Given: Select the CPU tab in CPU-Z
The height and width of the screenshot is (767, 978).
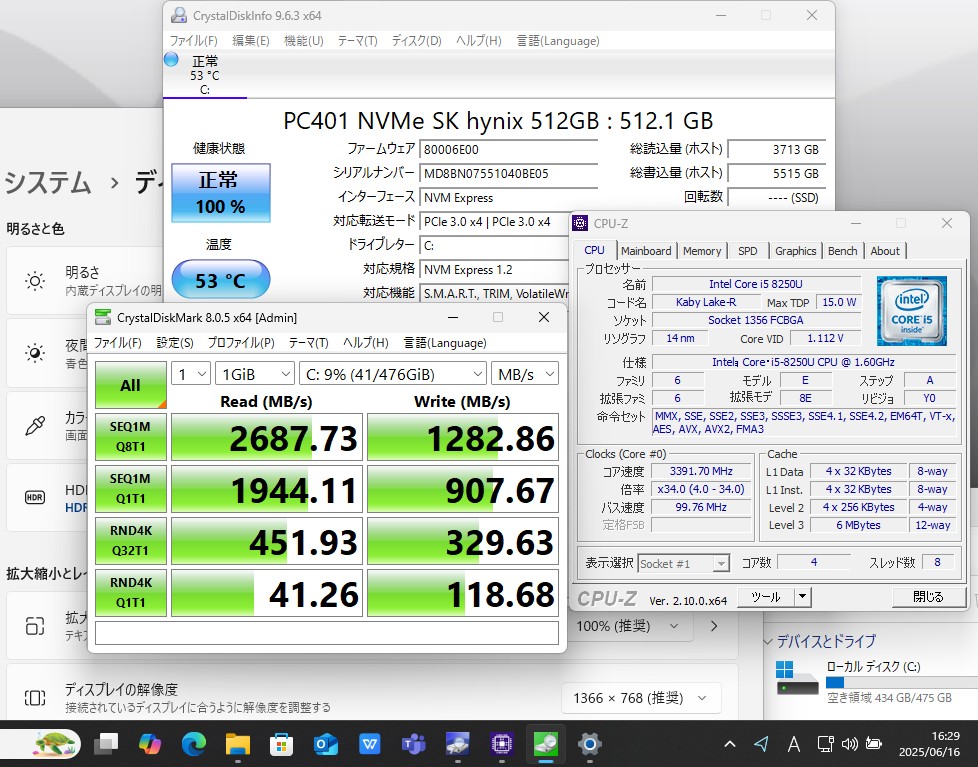Looking at the screenshot, I should 594,250.
